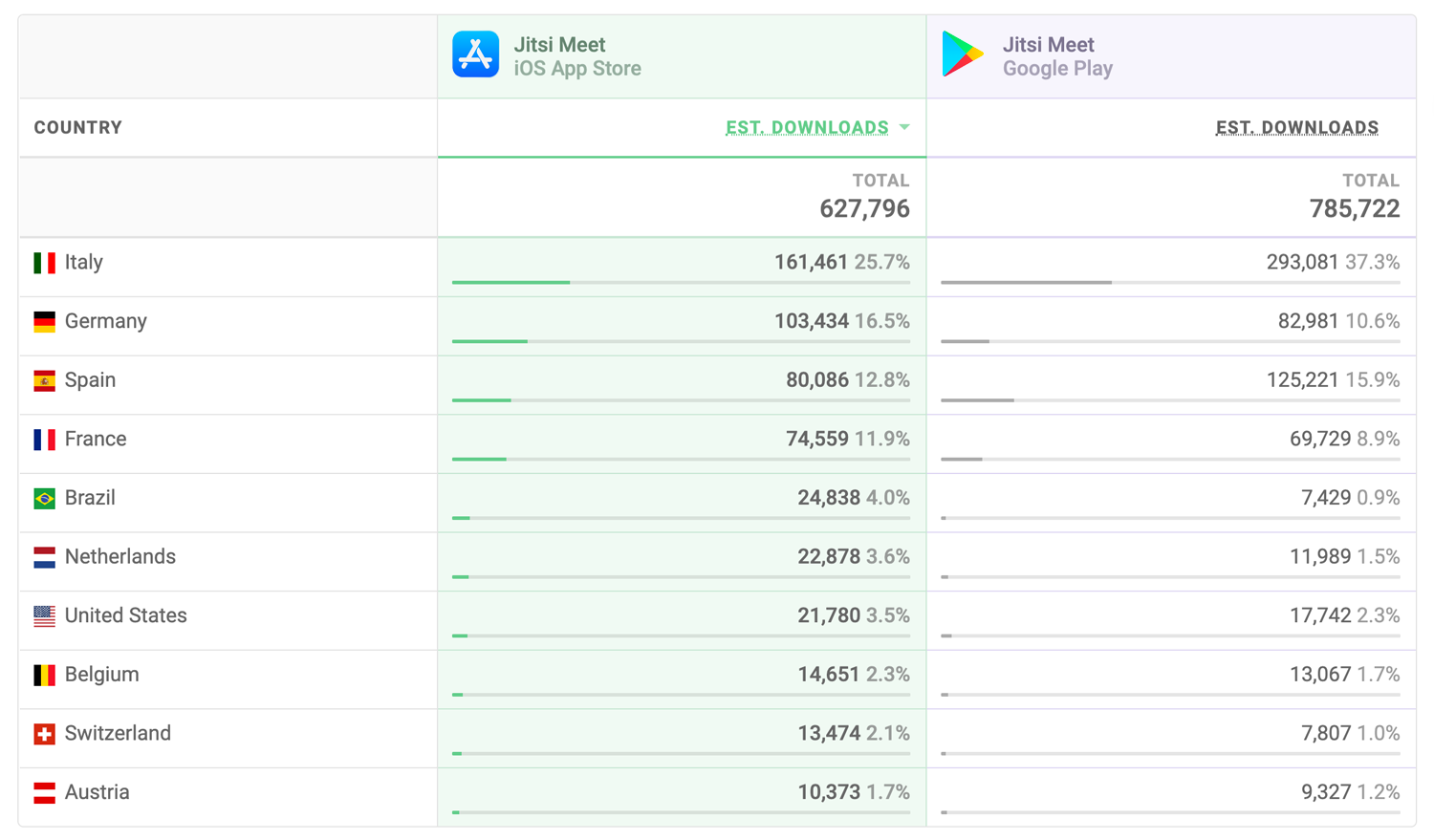
Task: Click the United States flag icon
Action: point(44,616)
